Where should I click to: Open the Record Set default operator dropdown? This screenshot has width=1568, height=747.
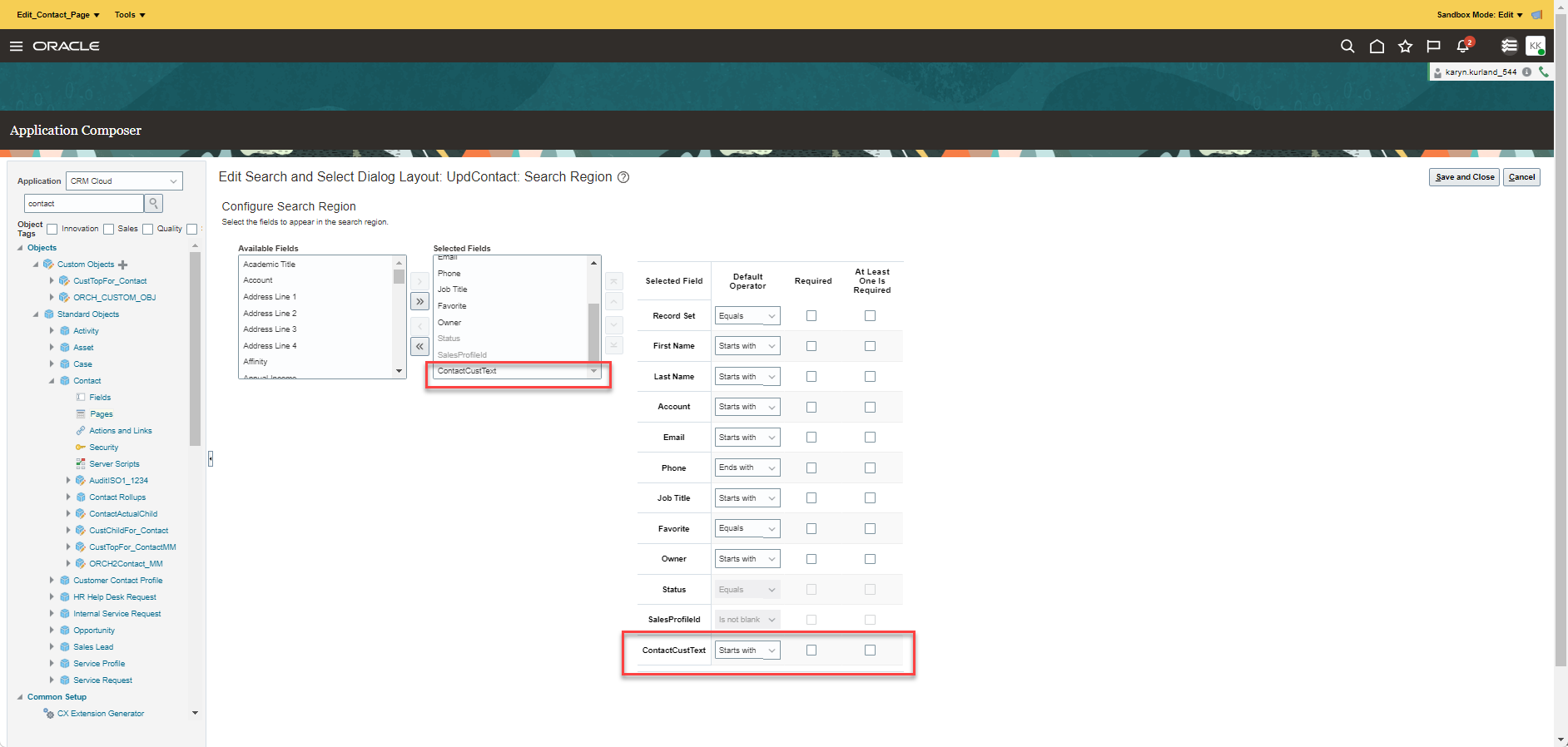coord(747,316)
